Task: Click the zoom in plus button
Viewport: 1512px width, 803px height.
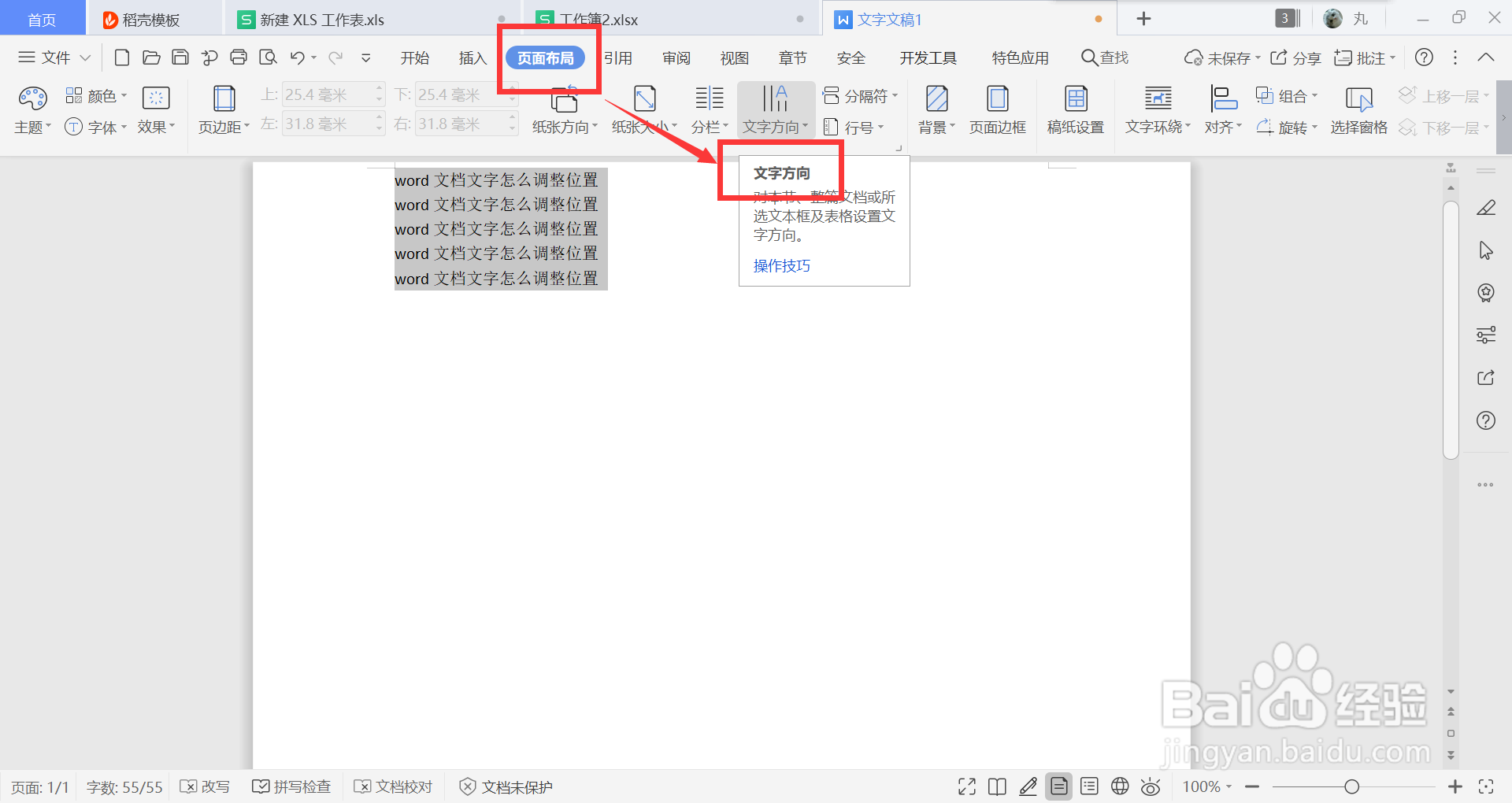Action: [x=1455, y=786]
